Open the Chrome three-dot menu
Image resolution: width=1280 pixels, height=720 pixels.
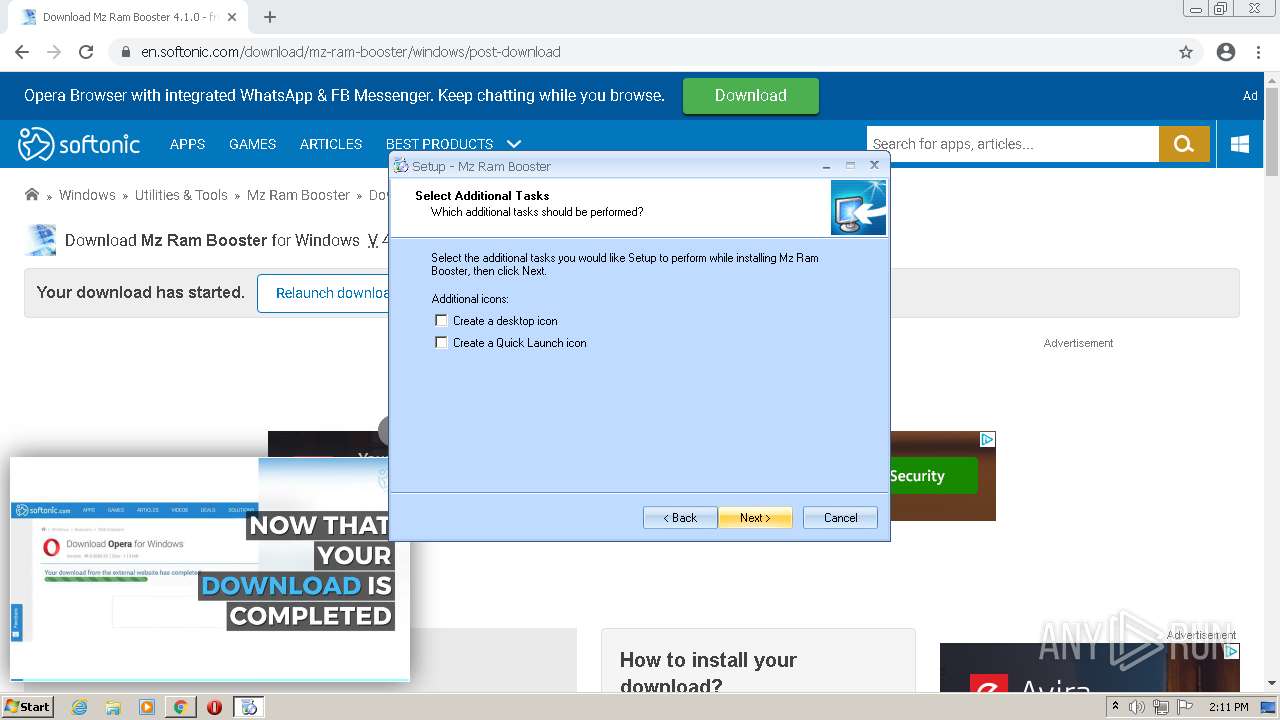(1258, 52)
